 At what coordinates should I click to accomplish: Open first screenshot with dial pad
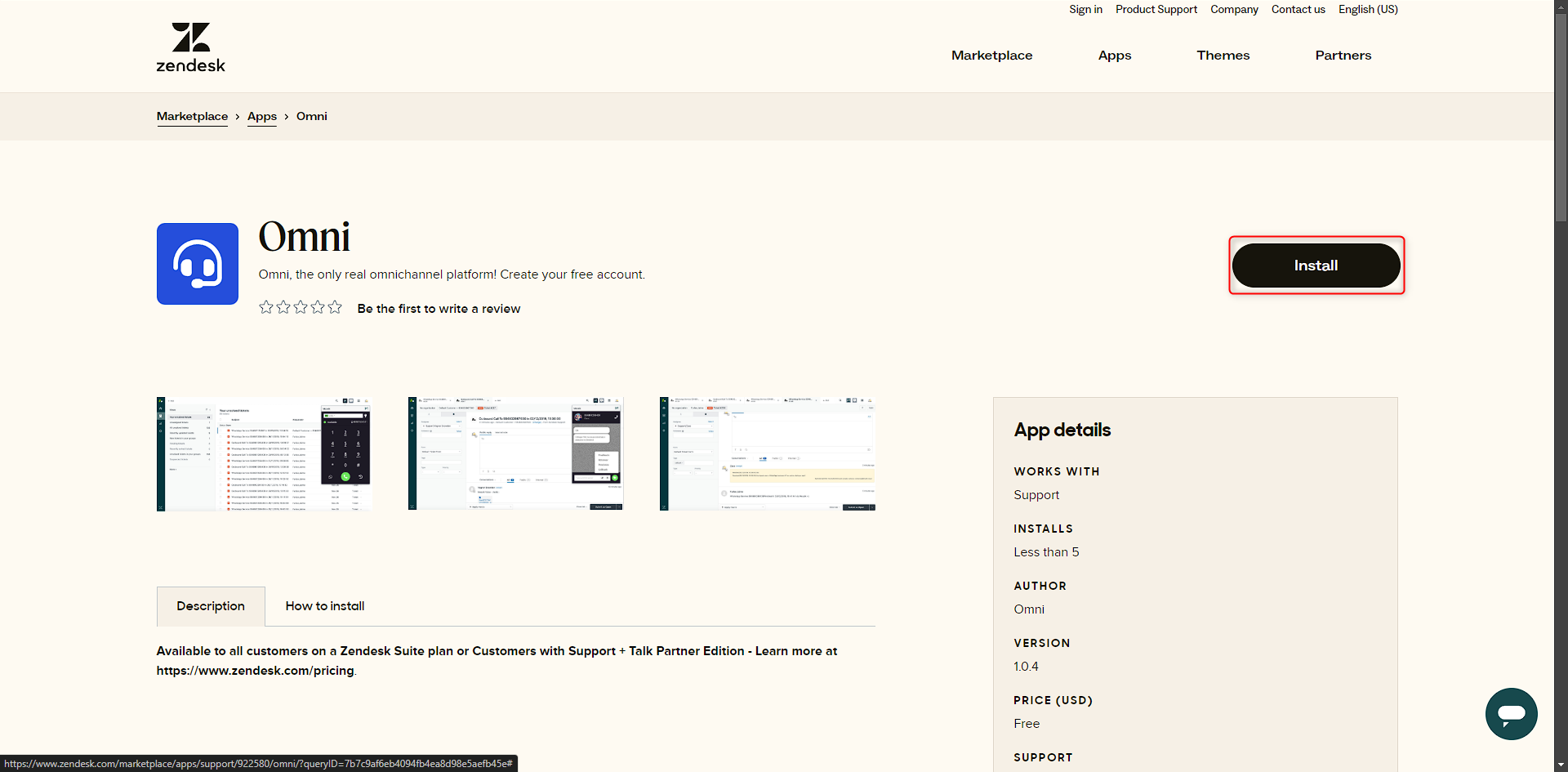(x=265, y=454)
